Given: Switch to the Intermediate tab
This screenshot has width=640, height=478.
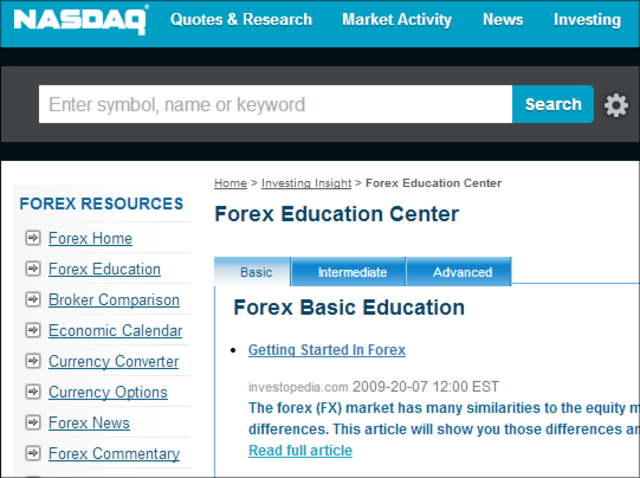Looking at the screenshot, I should tap(349, 272).
